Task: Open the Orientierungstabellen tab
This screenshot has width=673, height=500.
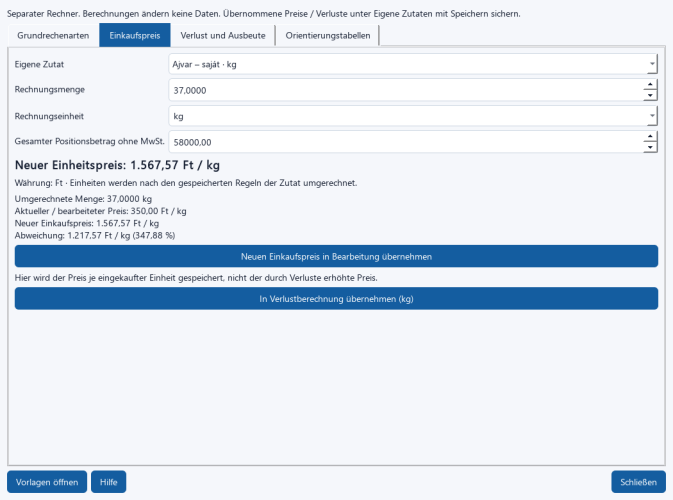Action: pos(328,36)
